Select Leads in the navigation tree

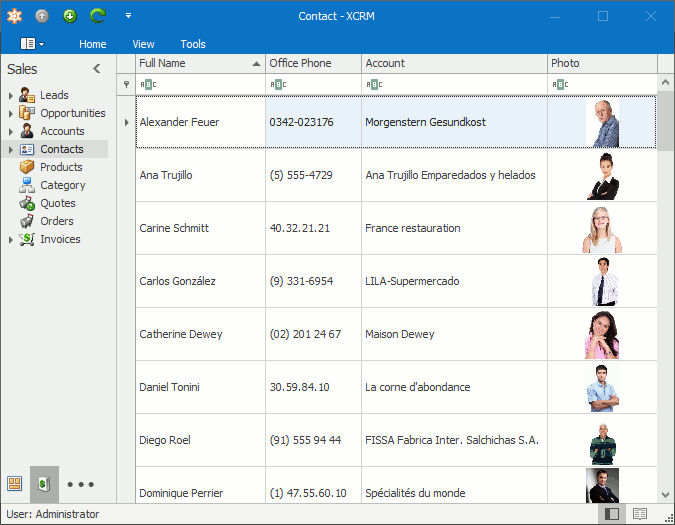tap(54, 95)
